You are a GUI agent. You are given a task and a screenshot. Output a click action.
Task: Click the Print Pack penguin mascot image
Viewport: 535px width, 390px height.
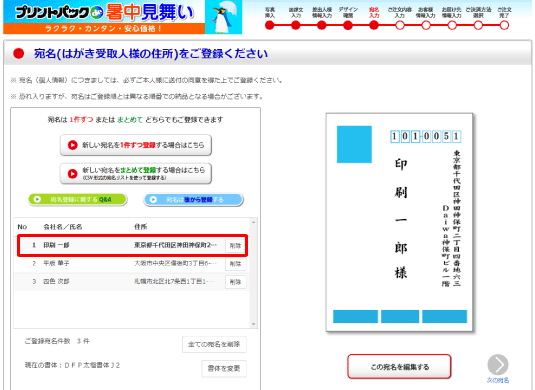[x=223, y=17]
